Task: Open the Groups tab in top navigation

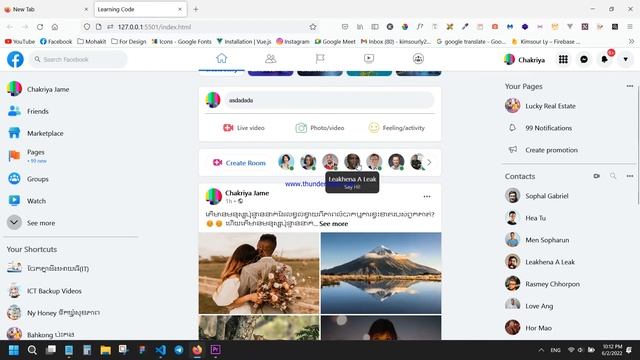Action: (x=418, y=59)
